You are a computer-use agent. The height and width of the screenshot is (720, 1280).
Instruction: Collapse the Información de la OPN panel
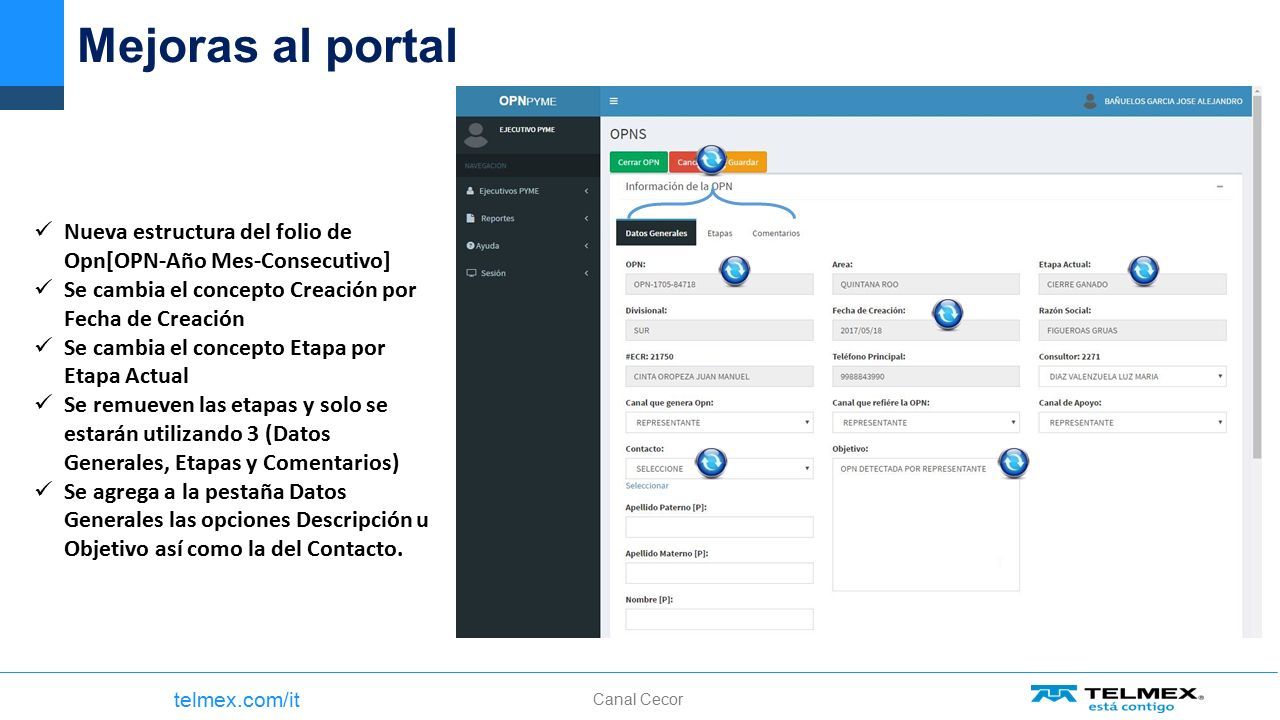click(1220, 187)
